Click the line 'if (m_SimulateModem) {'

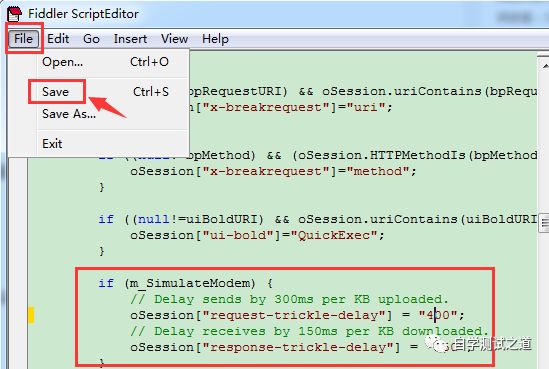click(x=186, y=283)
